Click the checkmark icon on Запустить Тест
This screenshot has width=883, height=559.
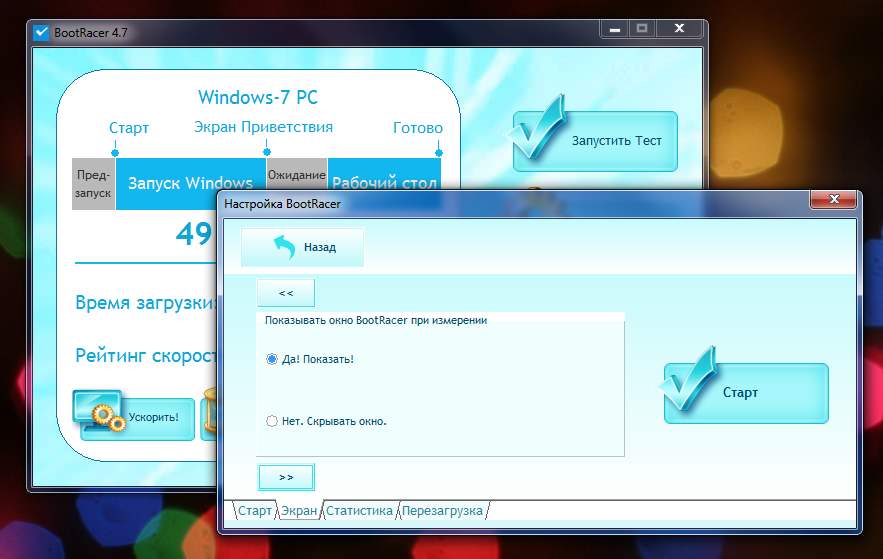535,128
